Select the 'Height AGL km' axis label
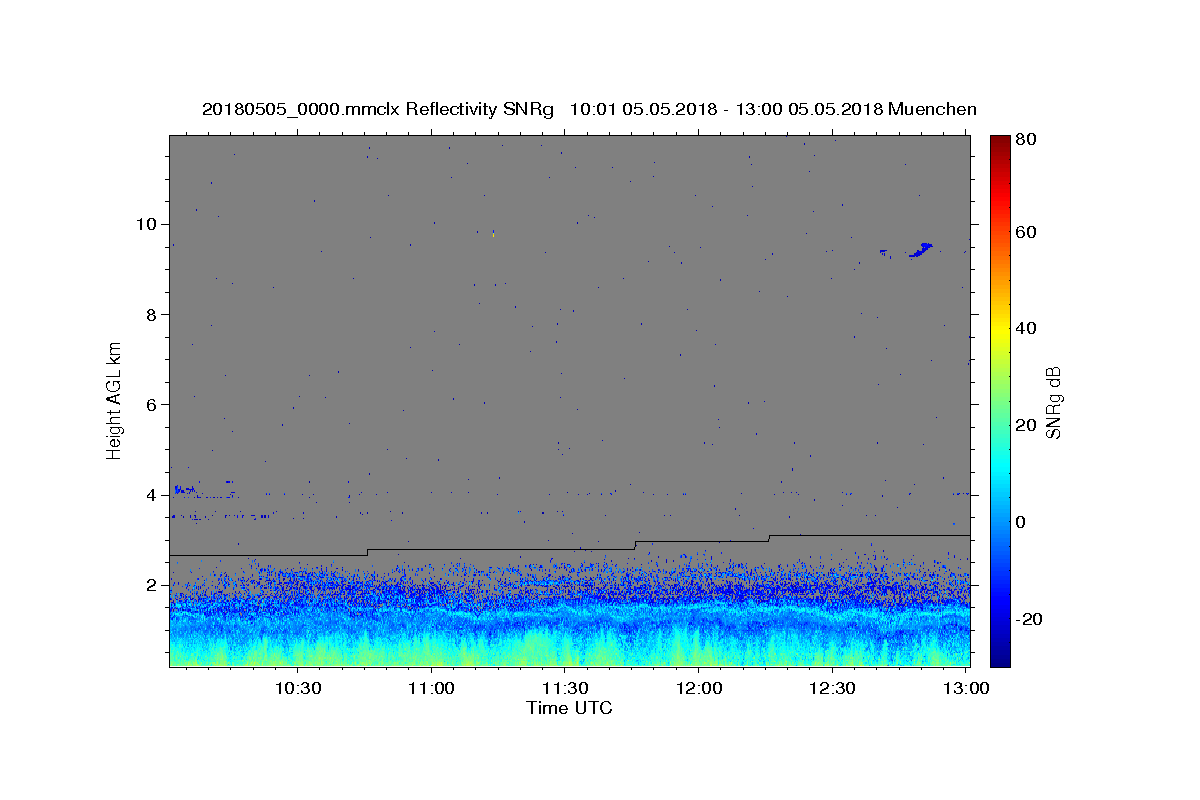The image size is (1200, 800). tap(115, 400)
